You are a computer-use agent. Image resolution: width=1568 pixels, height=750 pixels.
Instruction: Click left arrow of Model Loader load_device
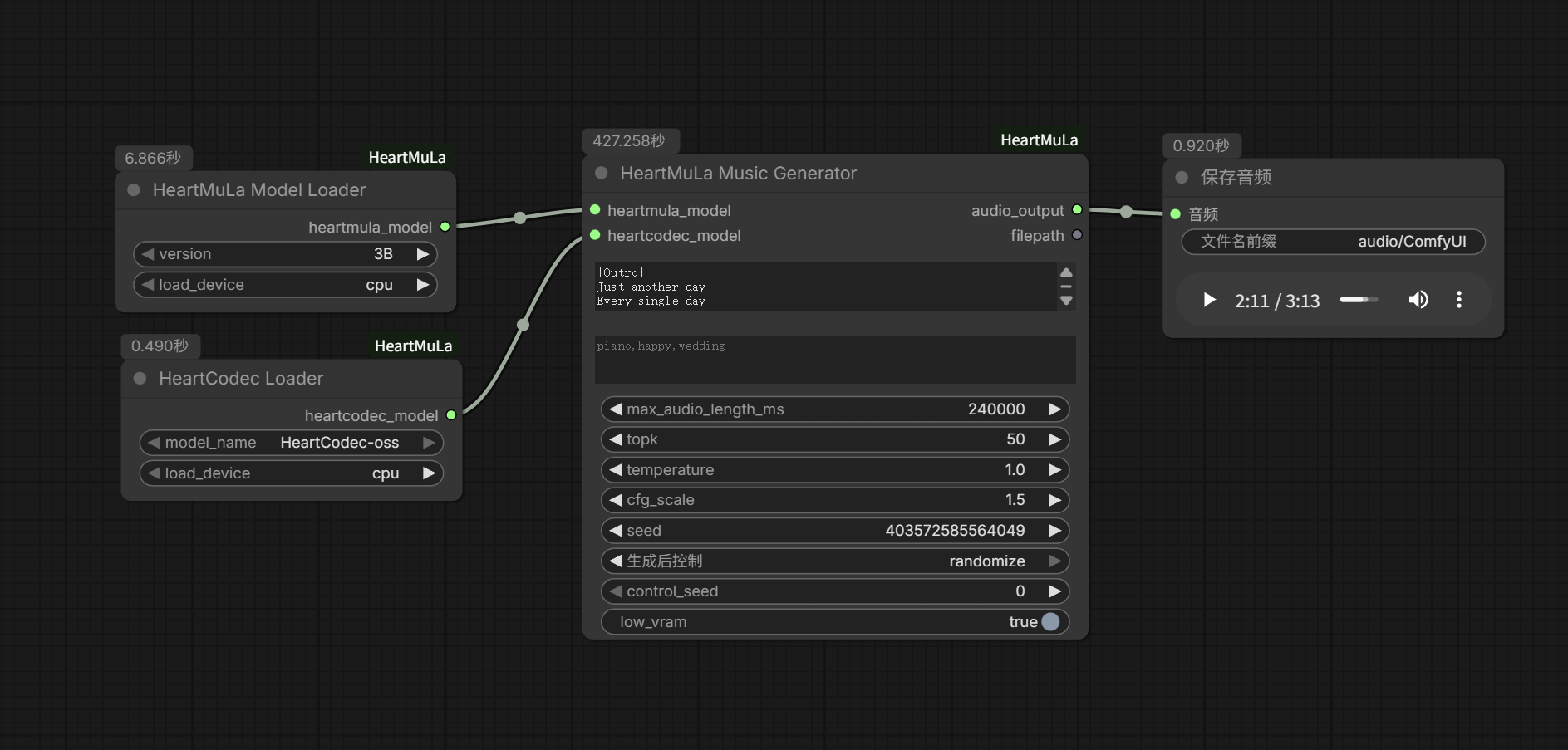tap(148, 285)
